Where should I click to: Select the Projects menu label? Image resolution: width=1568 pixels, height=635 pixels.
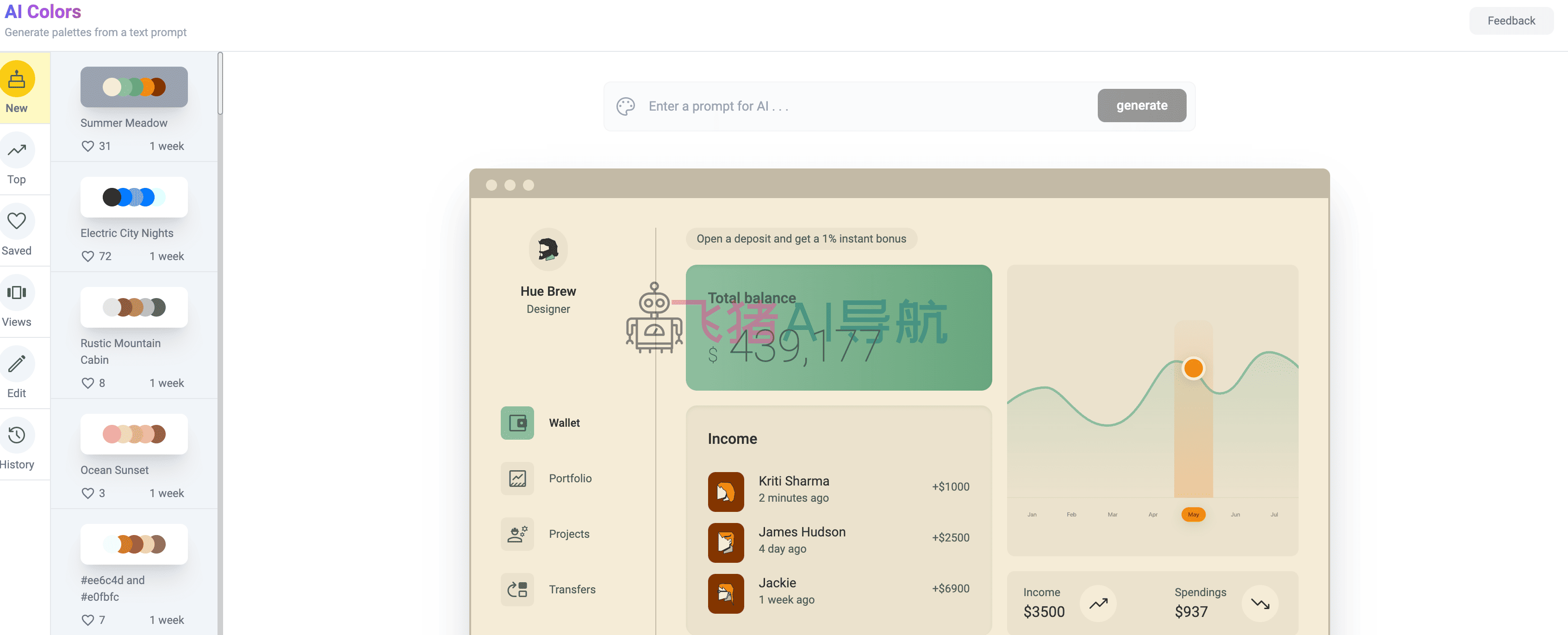[568, 534]
